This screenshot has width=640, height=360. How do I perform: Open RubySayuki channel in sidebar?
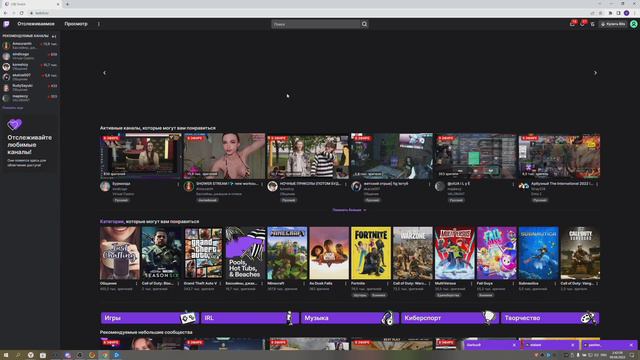click(30, 88)
